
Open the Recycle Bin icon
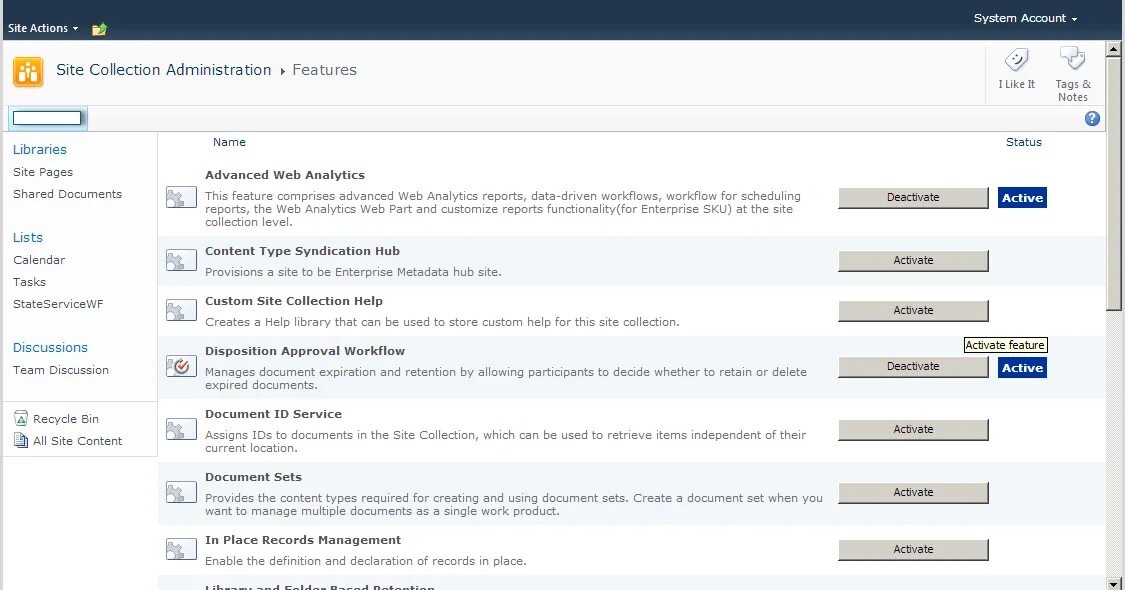point(21,419)
